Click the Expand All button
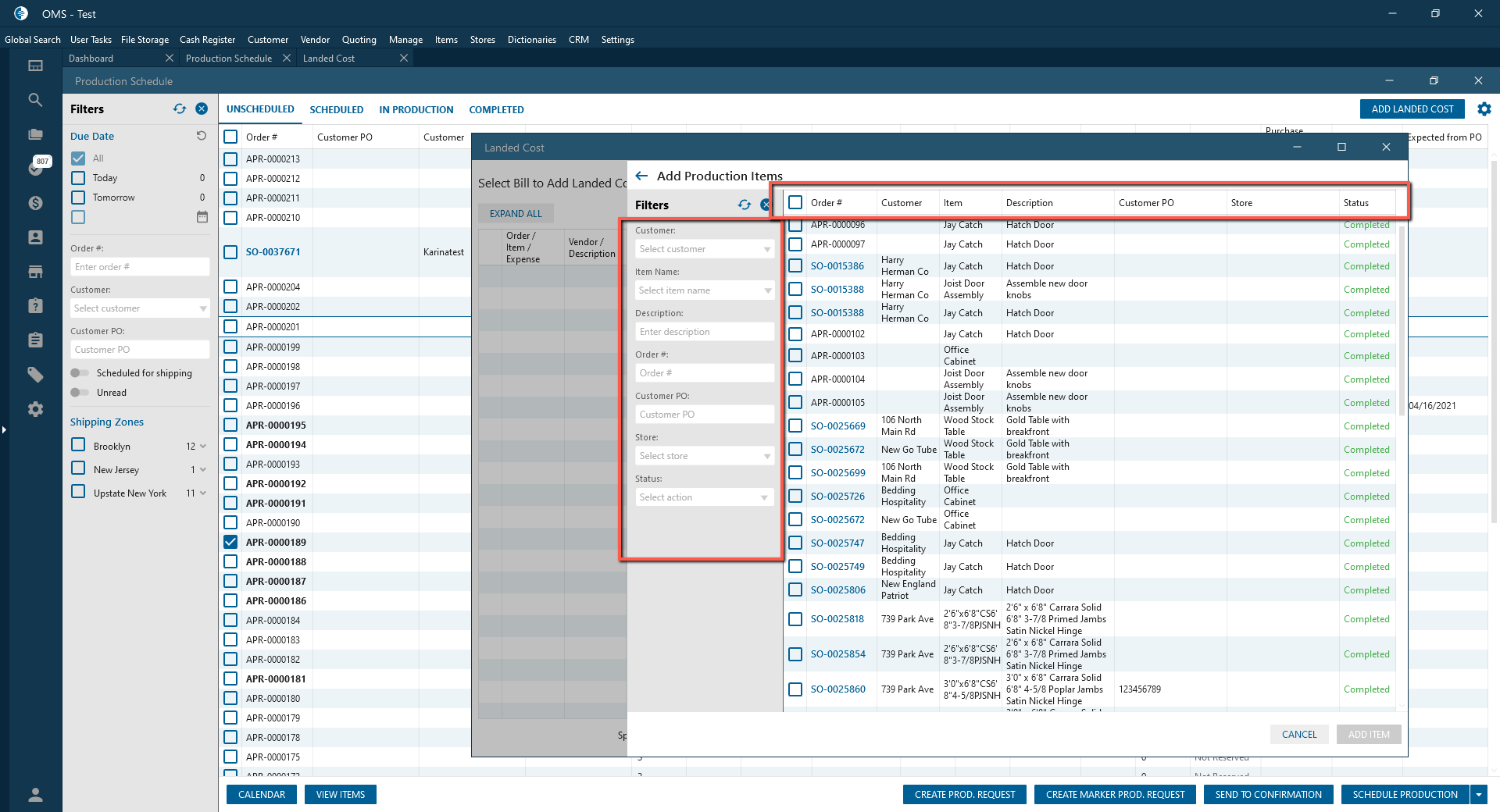Screen dimensions: 1500x812 tap(516, 214)
